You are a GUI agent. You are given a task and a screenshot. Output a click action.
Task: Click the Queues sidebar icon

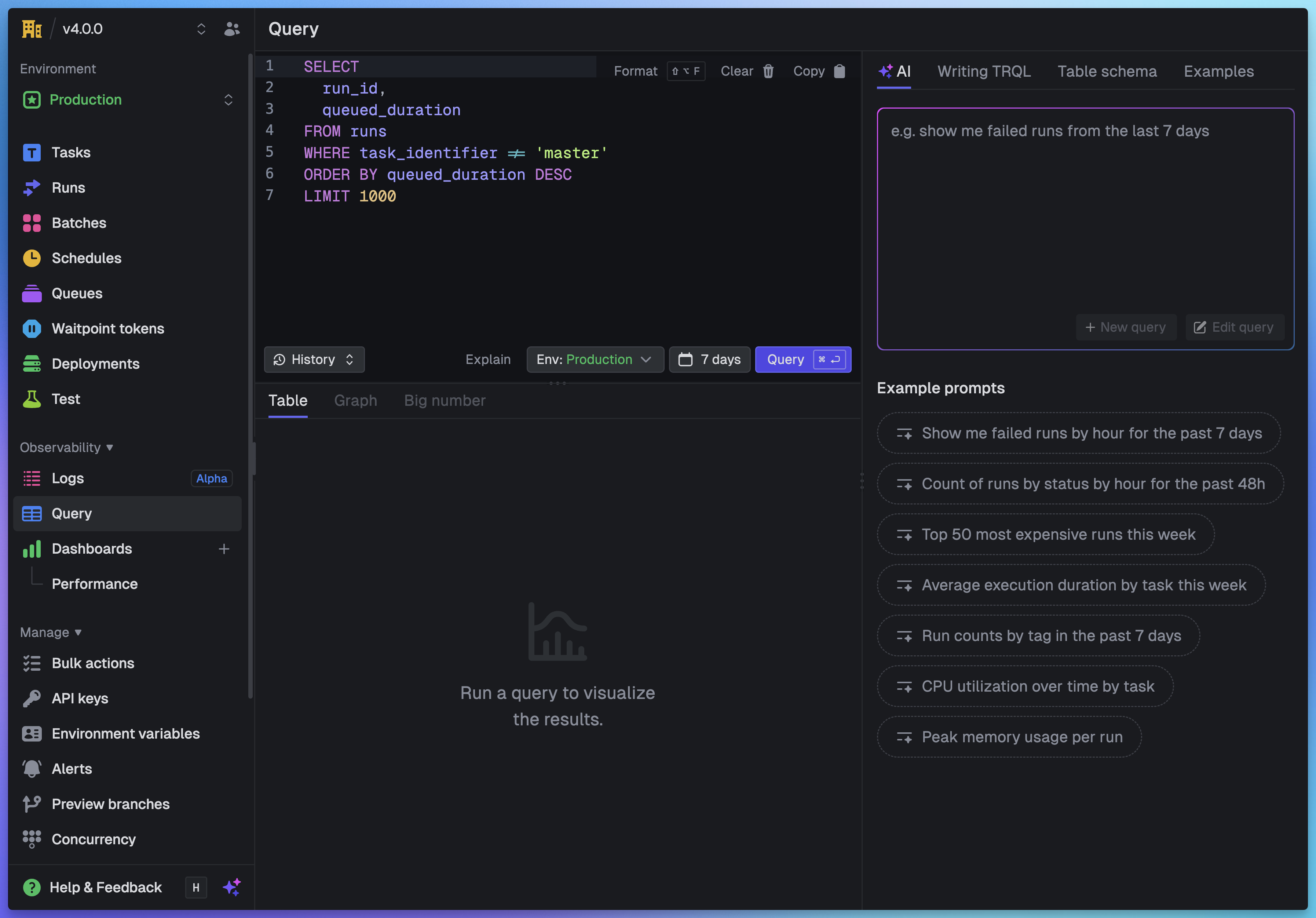(32, 293)
